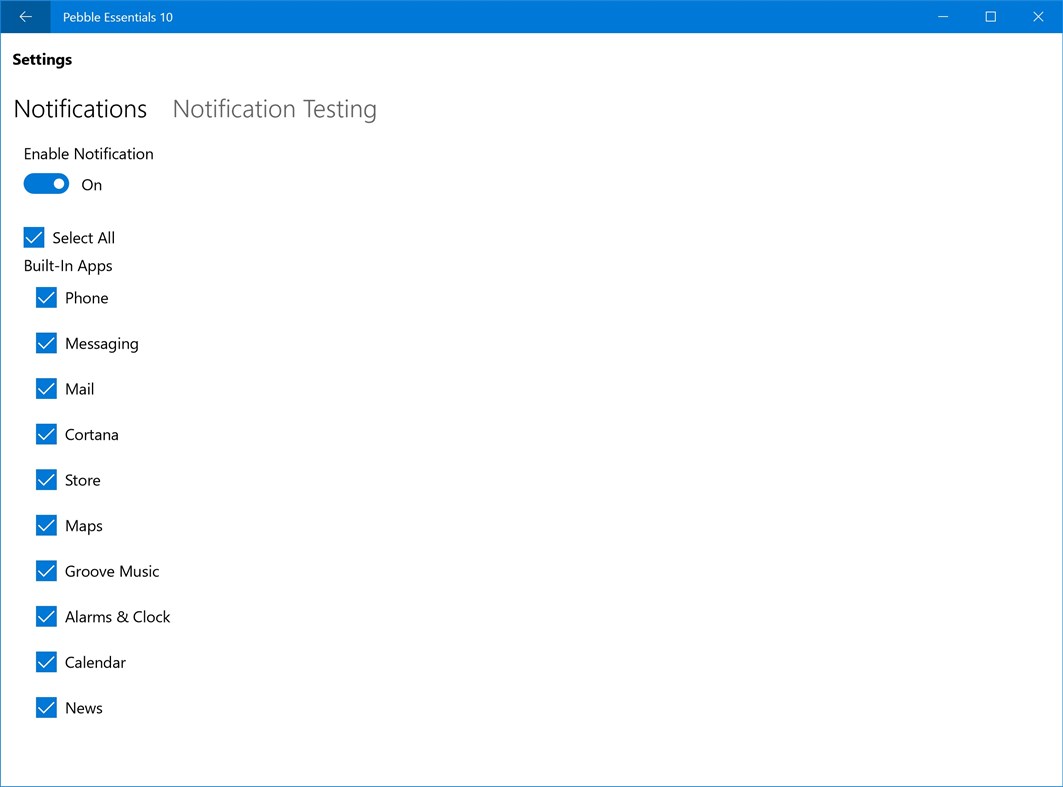The image size is (1063, 787).
Task: Select the Notifications tab
Action: (x=80, y=109)
